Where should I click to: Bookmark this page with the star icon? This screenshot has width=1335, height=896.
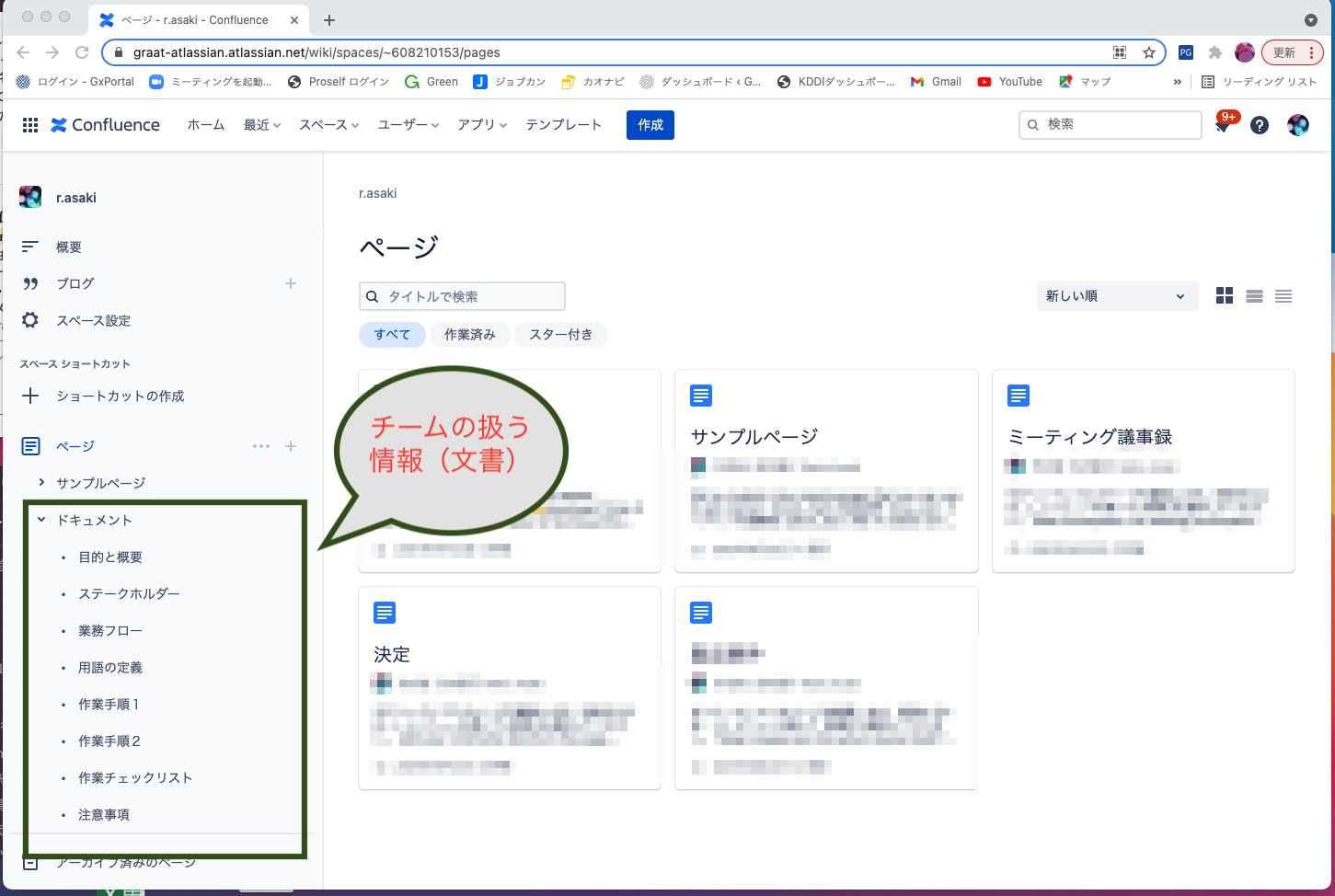(x=1149, y=52)
